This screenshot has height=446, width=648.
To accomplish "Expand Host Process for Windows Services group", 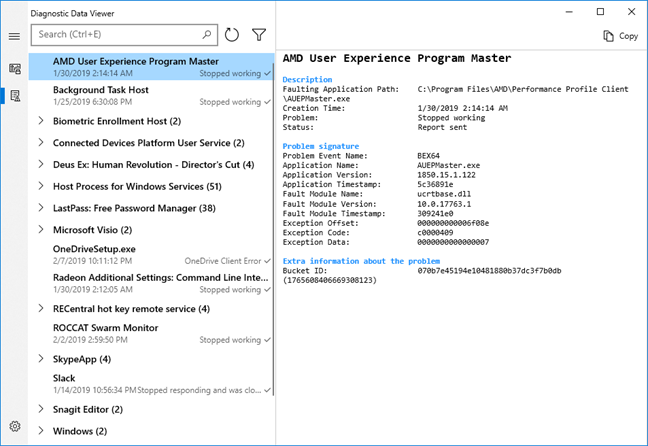I will click(40, 186).
